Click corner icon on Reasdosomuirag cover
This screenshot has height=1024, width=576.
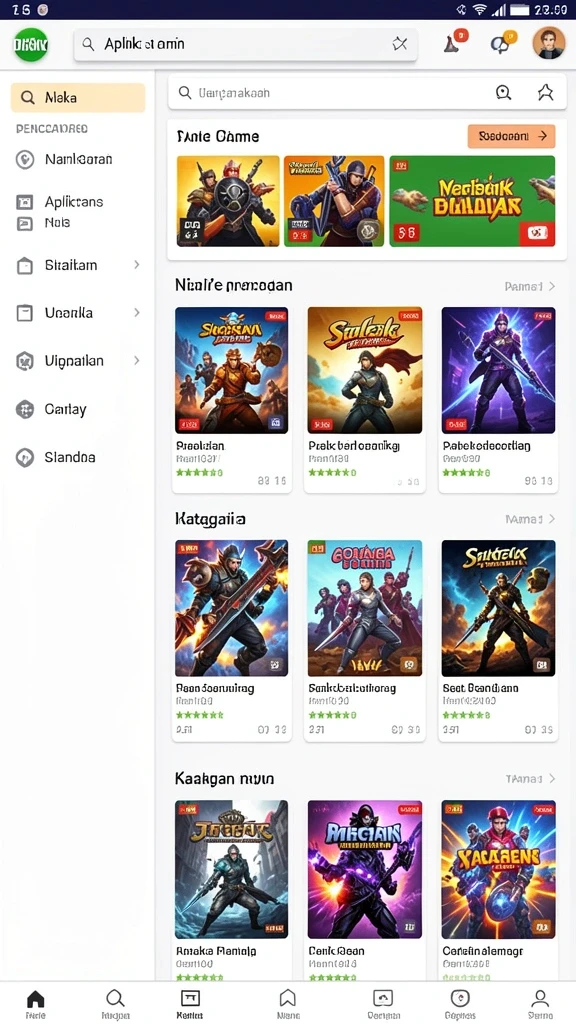click(x=276, y=665)
